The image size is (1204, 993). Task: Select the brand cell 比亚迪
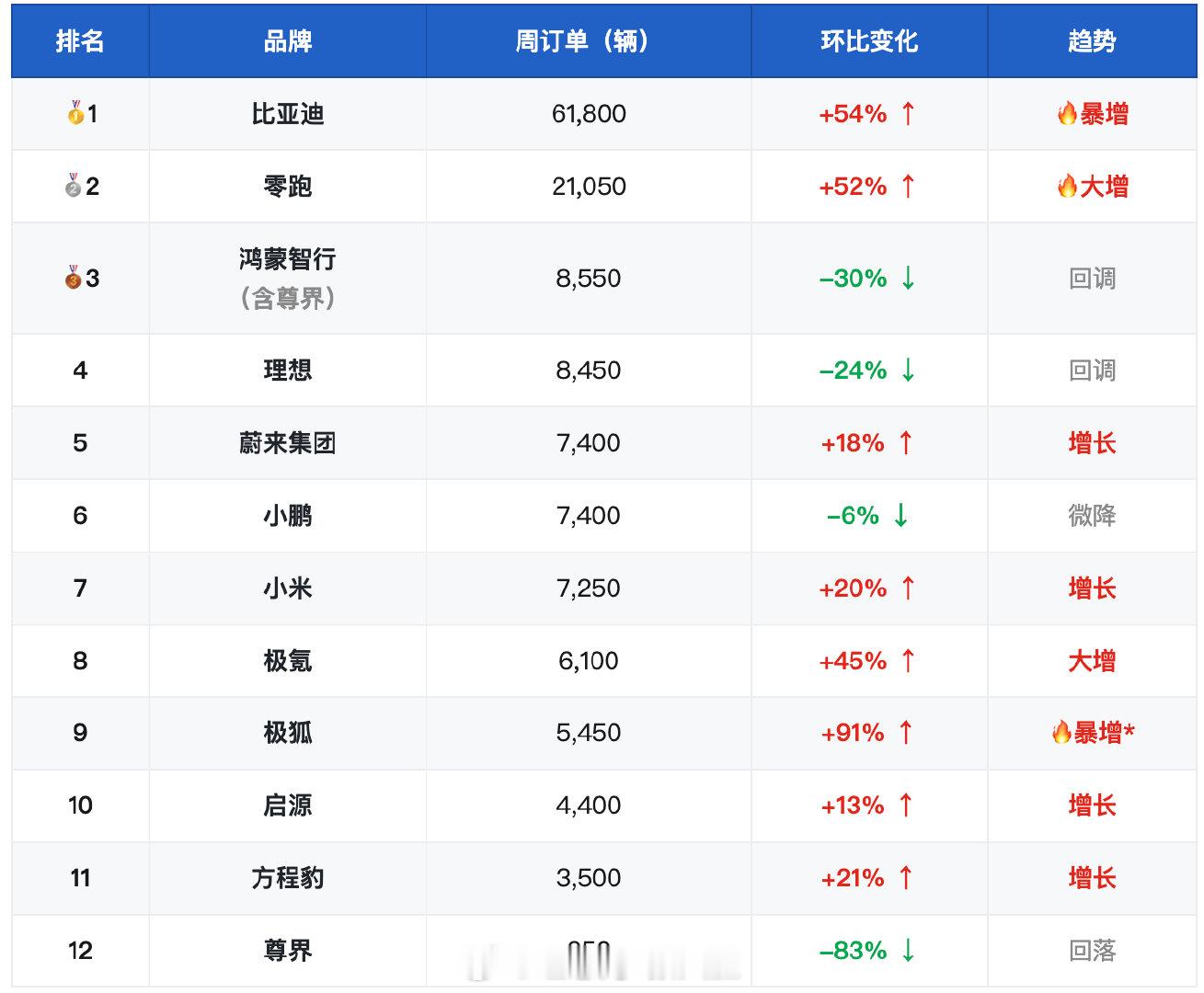pos(288,113)
